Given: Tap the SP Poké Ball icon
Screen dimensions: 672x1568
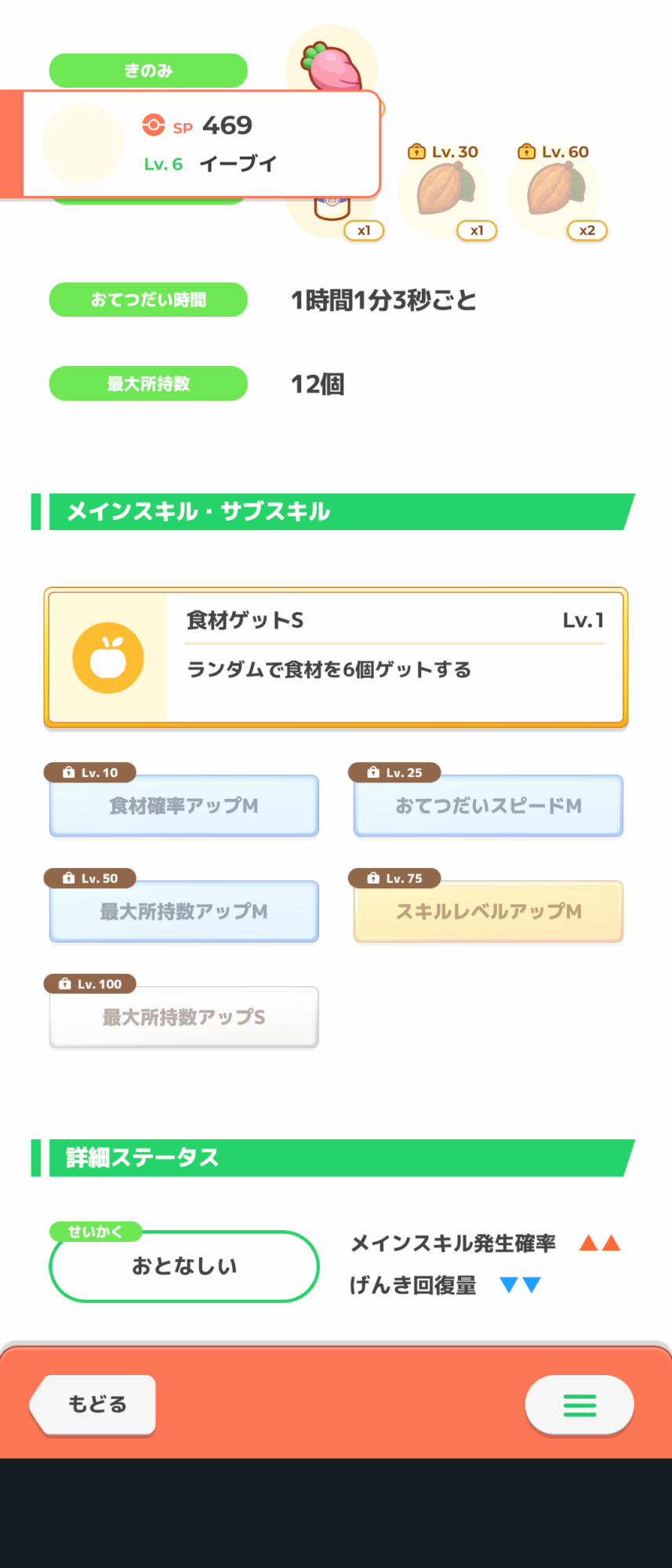Looking at the screenshot, I should pos(154,125).
